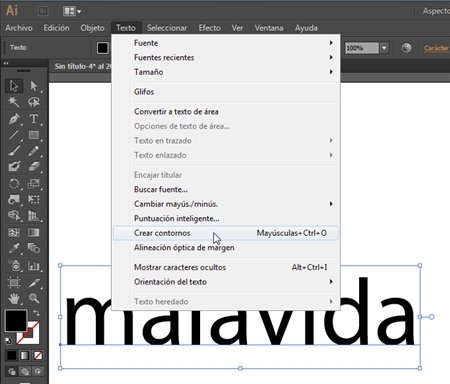The height and width of the screenshot is (384, 450).
Task: Select the Slice tool
Action: pos(34,283)
